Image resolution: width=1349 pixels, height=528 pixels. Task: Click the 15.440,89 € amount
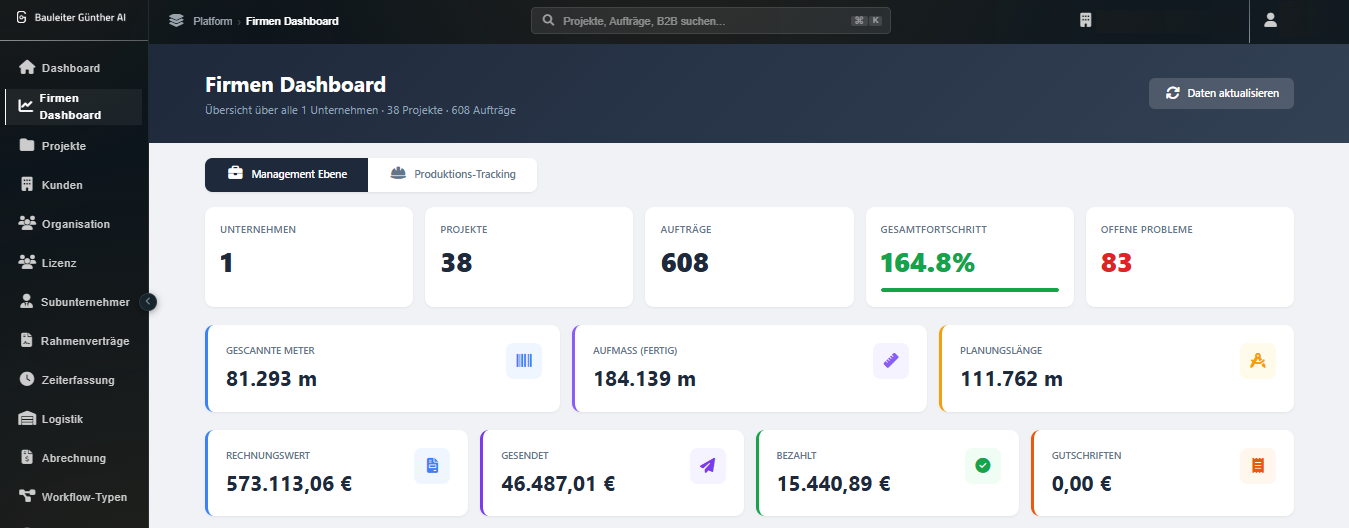[x=833, y=484]
